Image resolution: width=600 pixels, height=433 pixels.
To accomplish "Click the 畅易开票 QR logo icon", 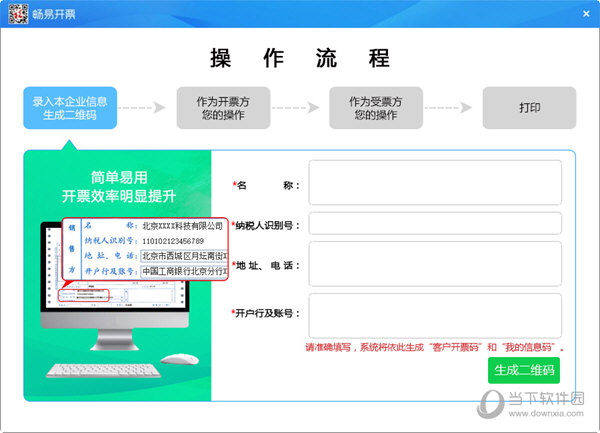I will (x=18, y=14).
